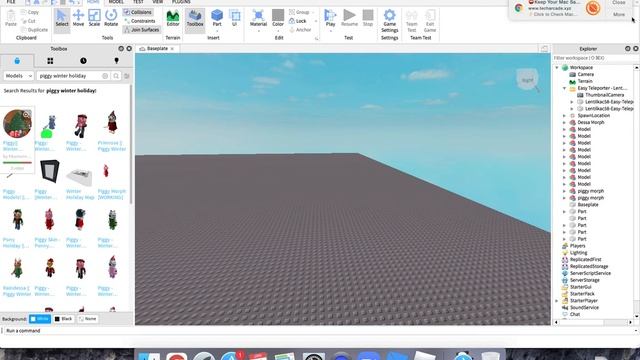The width and height of the screenshot is (640, 360).
Task: Open the Color dropdown arrow
Action: coord(278,31)
